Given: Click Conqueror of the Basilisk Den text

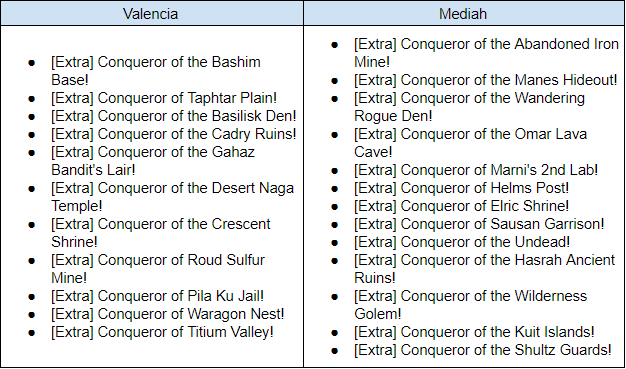Looking at the screenshot, I should click(x=174, y=116).
